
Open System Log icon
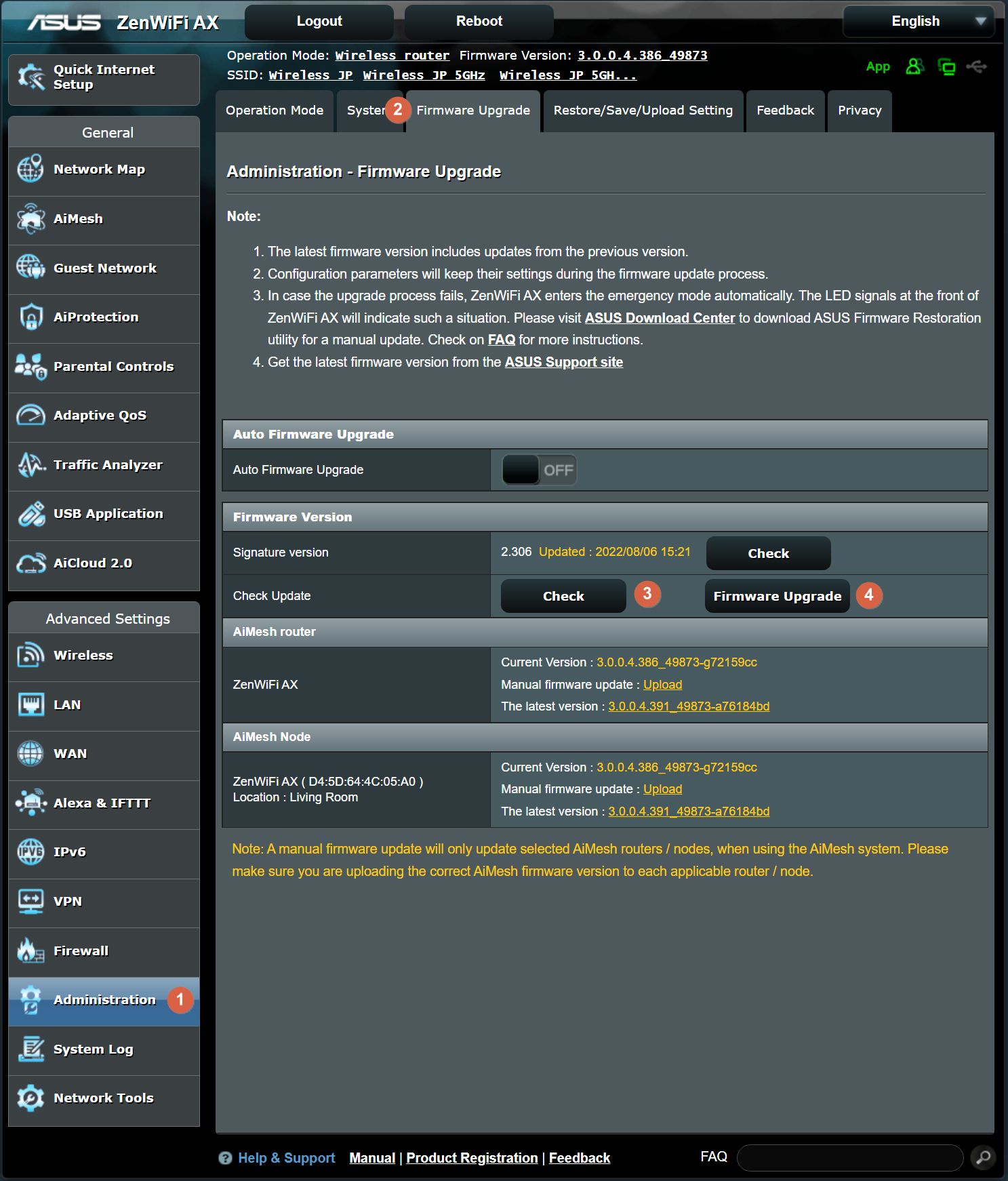[31, 1049]
